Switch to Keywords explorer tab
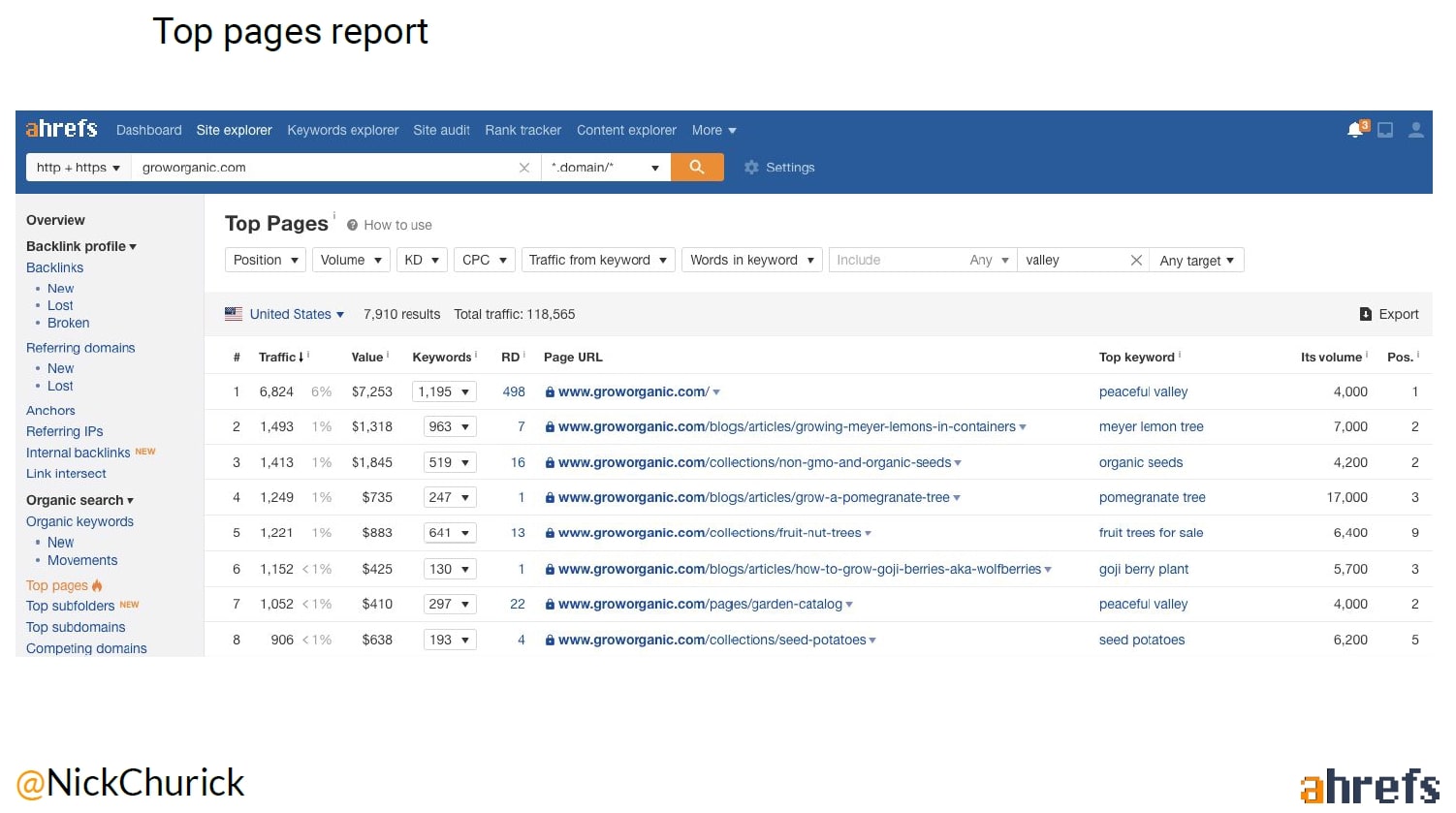The height and width of the screenshot is (813, 1456). coord(342,130)
